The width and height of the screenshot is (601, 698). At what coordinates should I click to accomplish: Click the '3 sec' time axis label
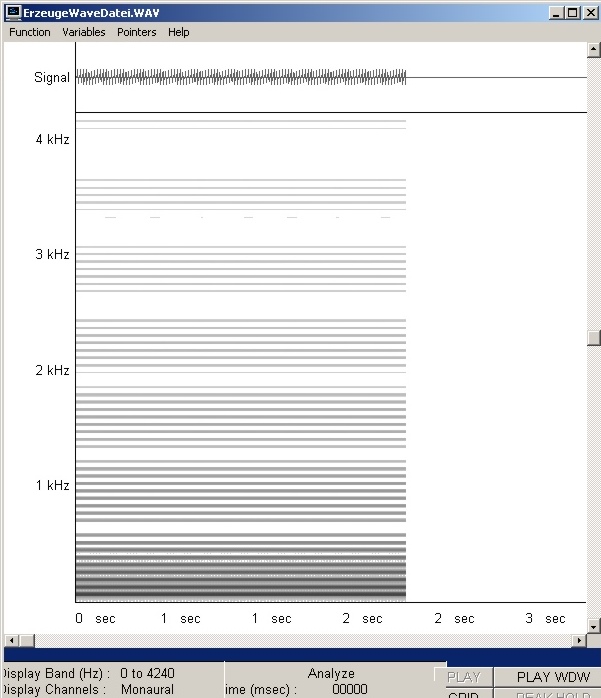(545, 618)
